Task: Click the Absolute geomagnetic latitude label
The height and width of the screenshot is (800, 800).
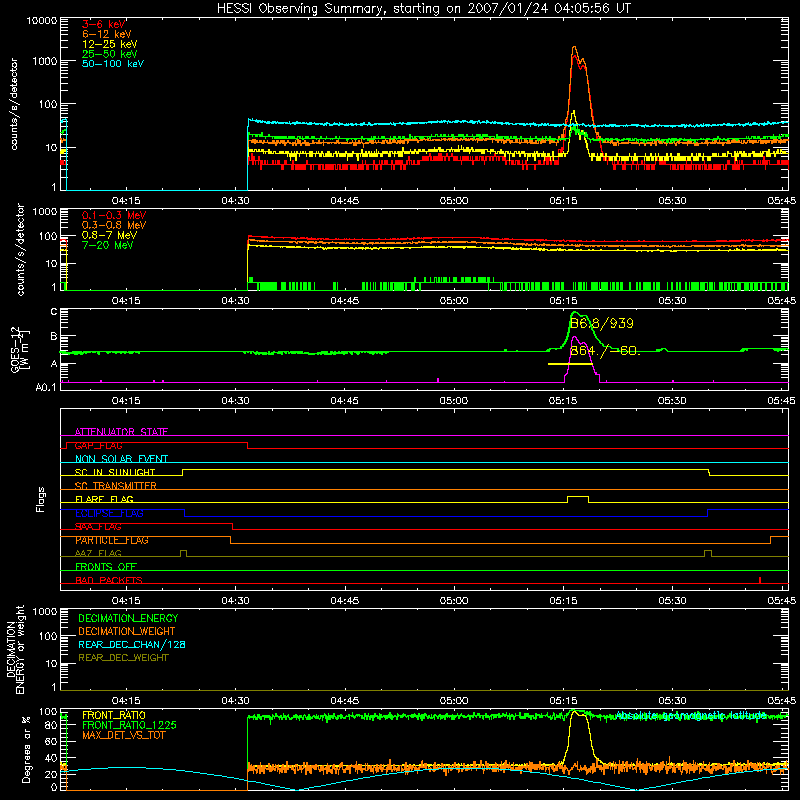Action: click(691, 715)
